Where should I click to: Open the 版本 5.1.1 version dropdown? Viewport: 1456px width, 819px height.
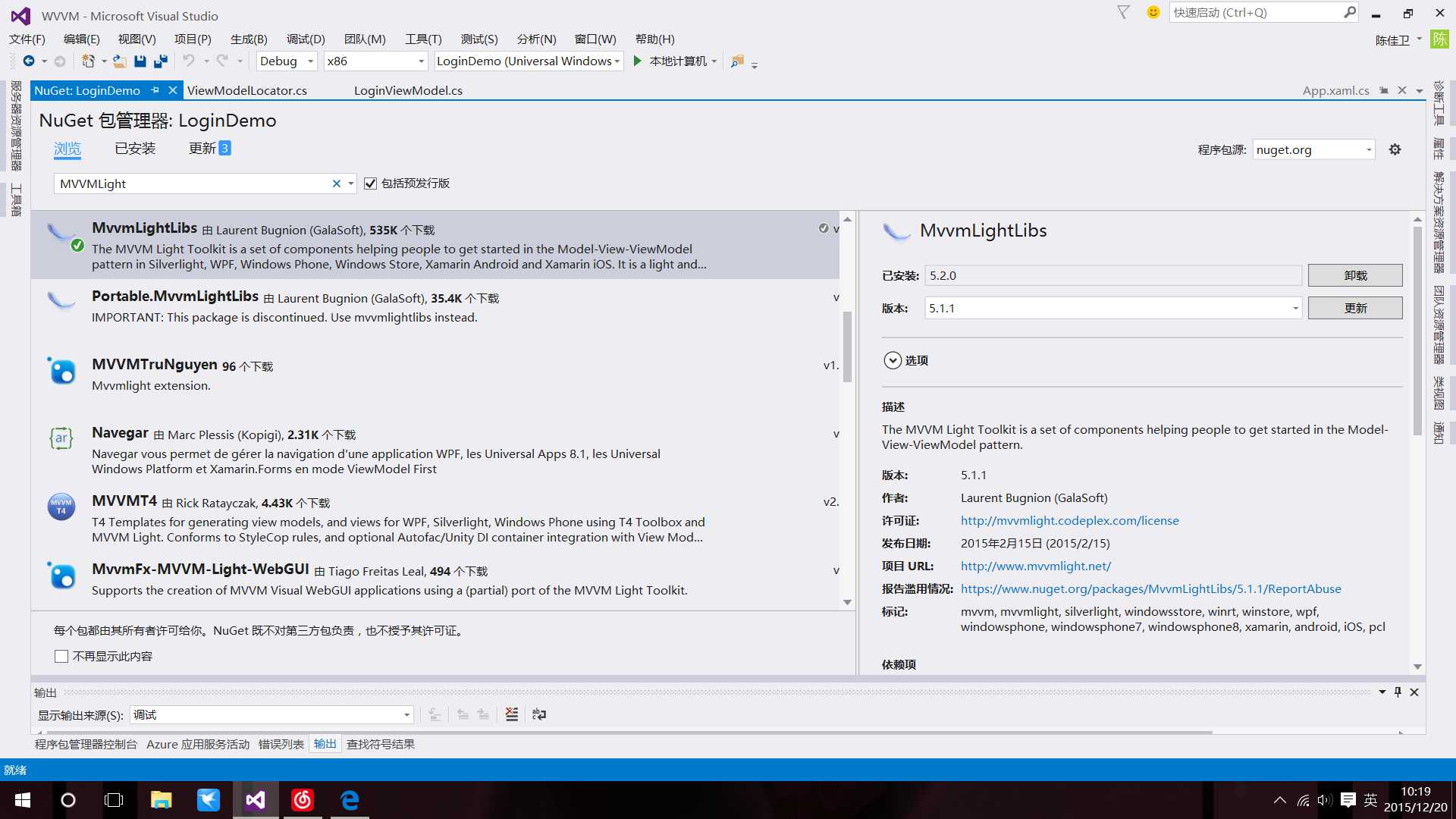[1113, 308]
